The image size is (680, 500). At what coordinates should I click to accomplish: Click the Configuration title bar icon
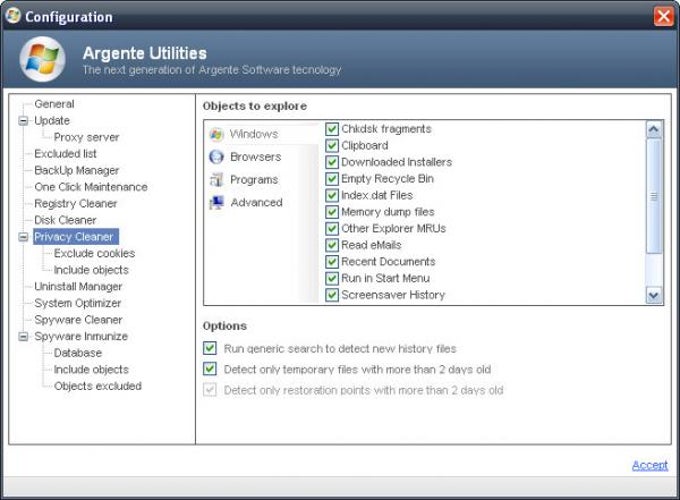13,16
